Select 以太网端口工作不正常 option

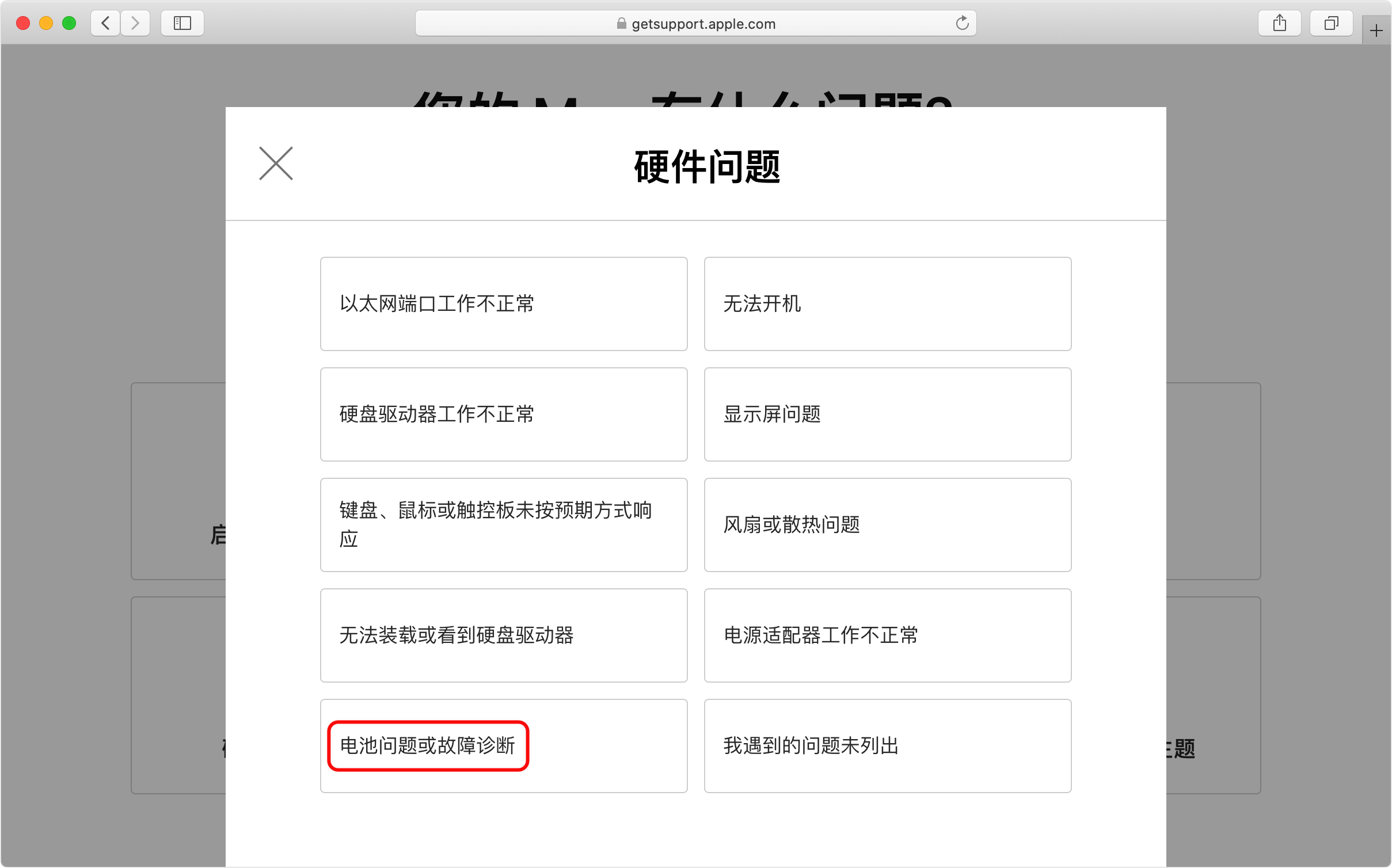point(504,303)
